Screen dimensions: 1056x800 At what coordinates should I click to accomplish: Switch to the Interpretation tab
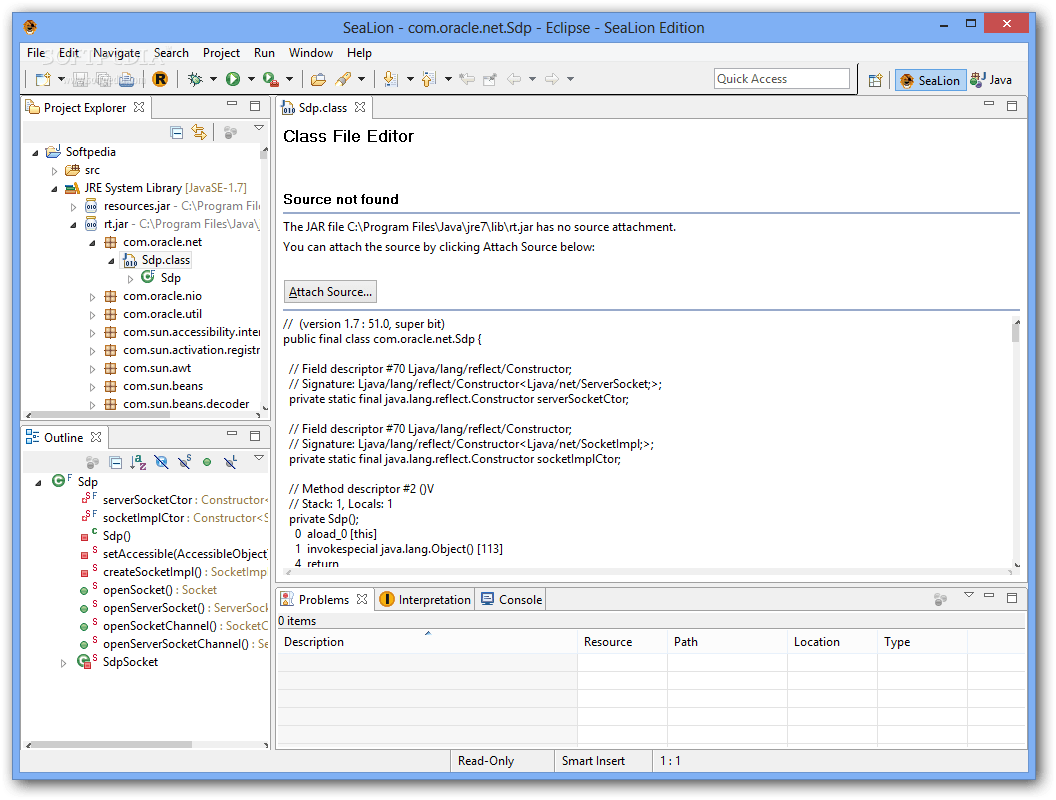(425, 599)
